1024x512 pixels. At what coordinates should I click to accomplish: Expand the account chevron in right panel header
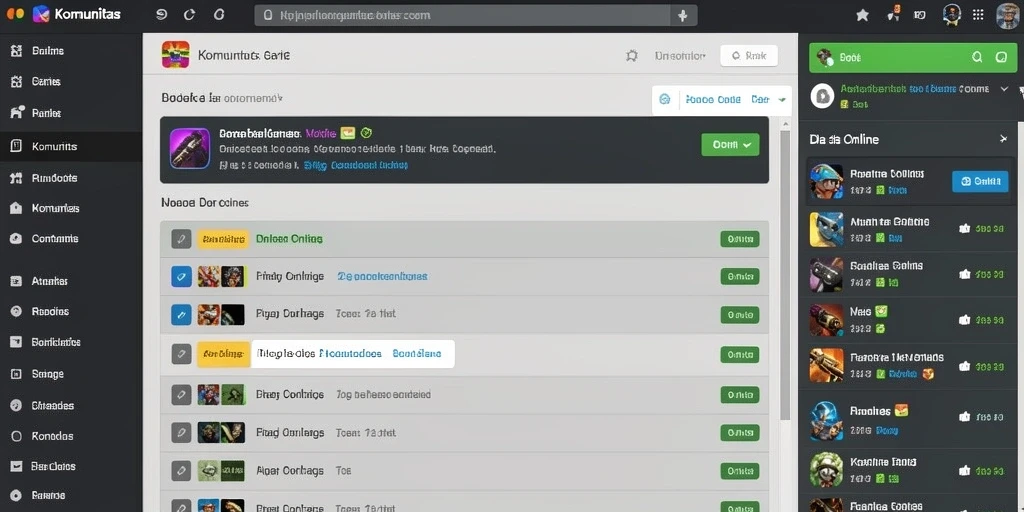(x=1004, y=89)
